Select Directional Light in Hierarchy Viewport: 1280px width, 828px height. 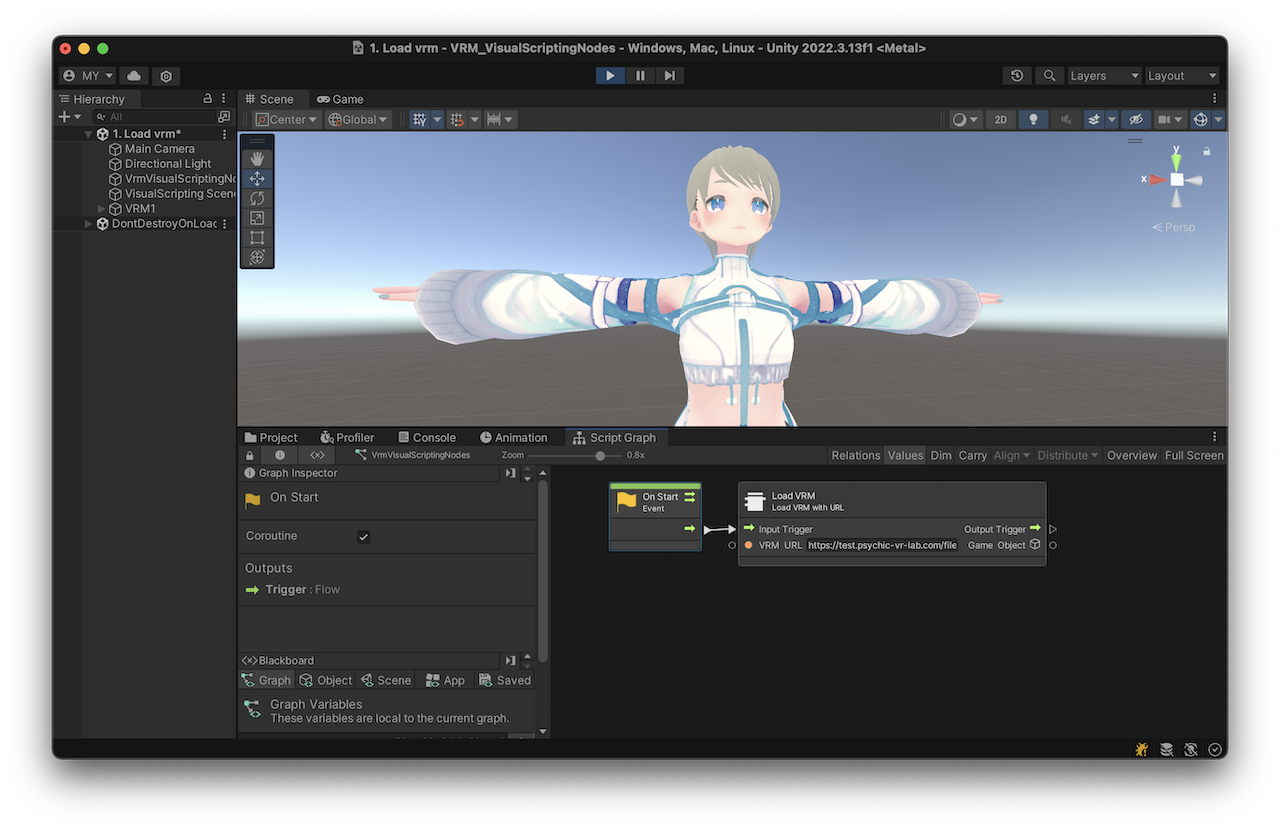point(168,164)
